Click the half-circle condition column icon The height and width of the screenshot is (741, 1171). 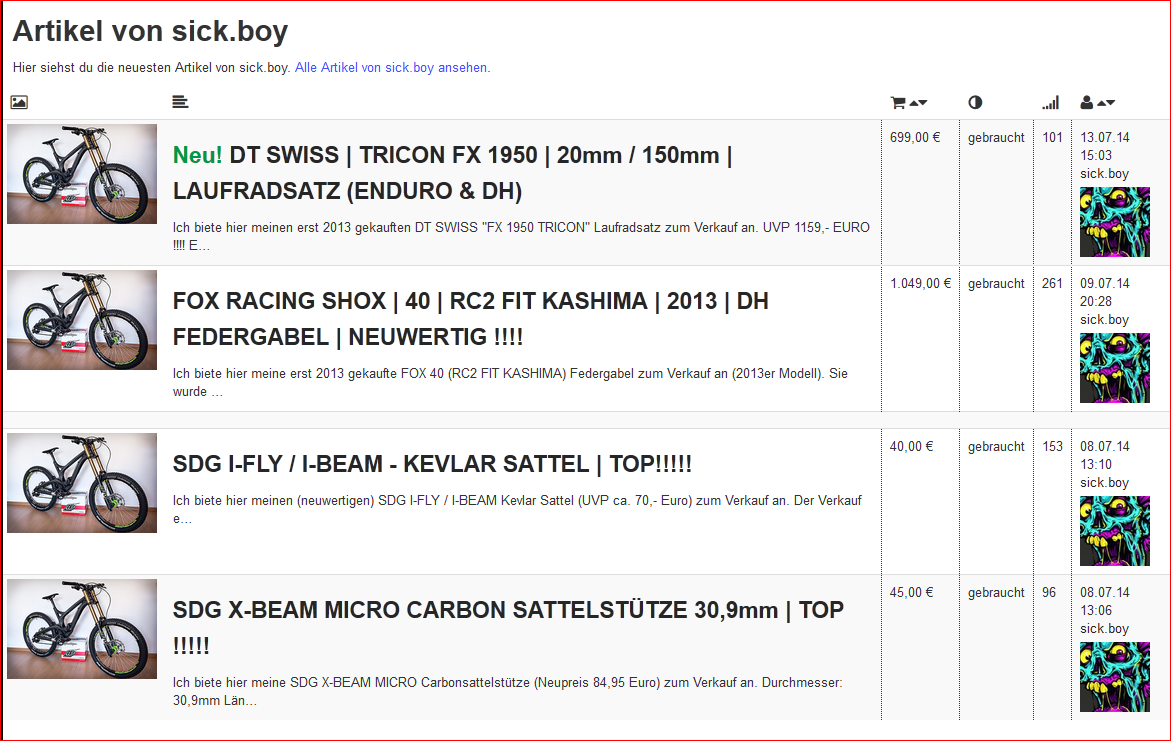click(x=975, y=102)
